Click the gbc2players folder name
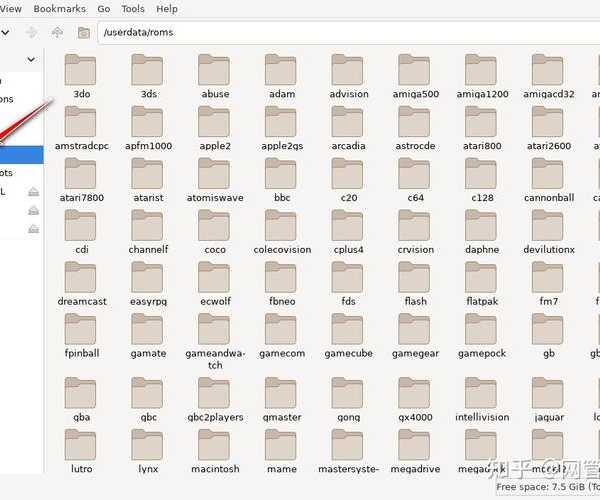This screenshot has width=600, height=500. pos(215,417)
